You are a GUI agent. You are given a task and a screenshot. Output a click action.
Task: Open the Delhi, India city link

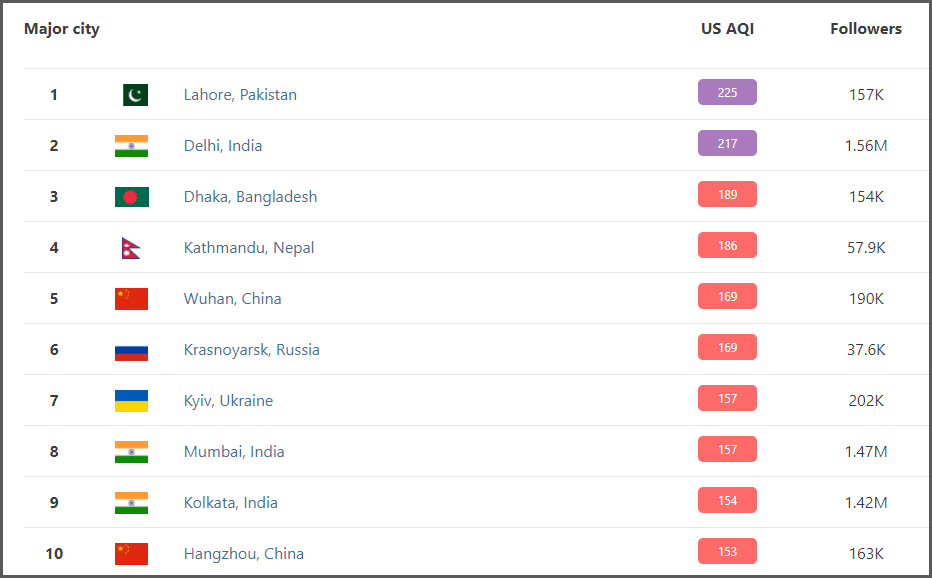pyautogui.click(x=223, y=146)
